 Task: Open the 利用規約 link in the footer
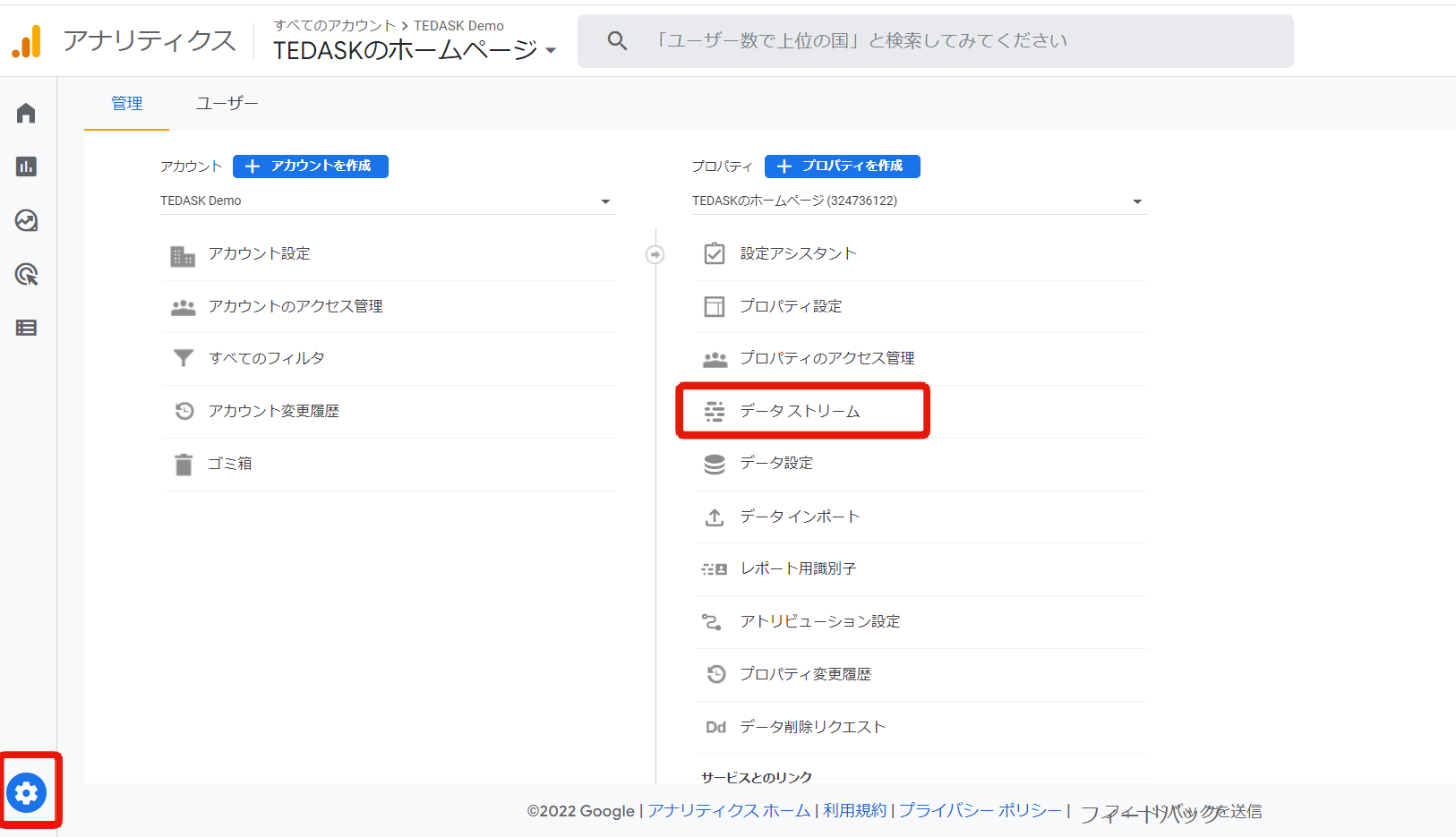pyautogui.click(x=854, y=811)
